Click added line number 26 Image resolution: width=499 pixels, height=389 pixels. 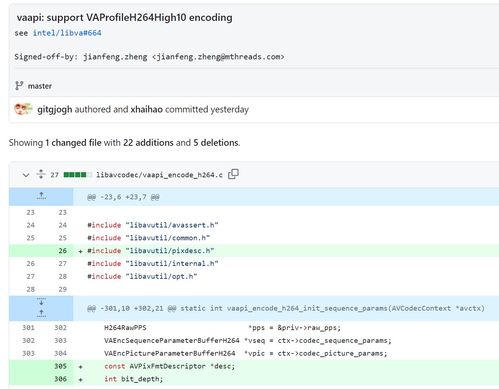click(x=63, y=251)
